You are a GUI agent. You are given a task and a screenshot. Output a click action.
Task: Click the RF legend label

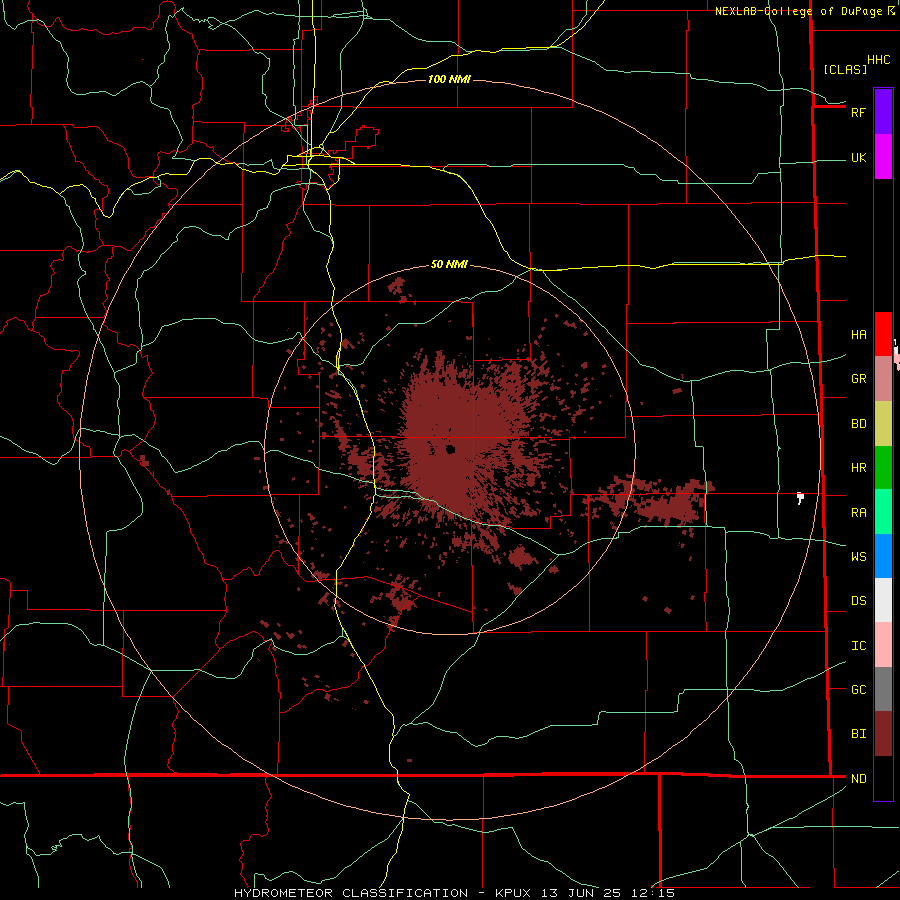click(859, 112)
